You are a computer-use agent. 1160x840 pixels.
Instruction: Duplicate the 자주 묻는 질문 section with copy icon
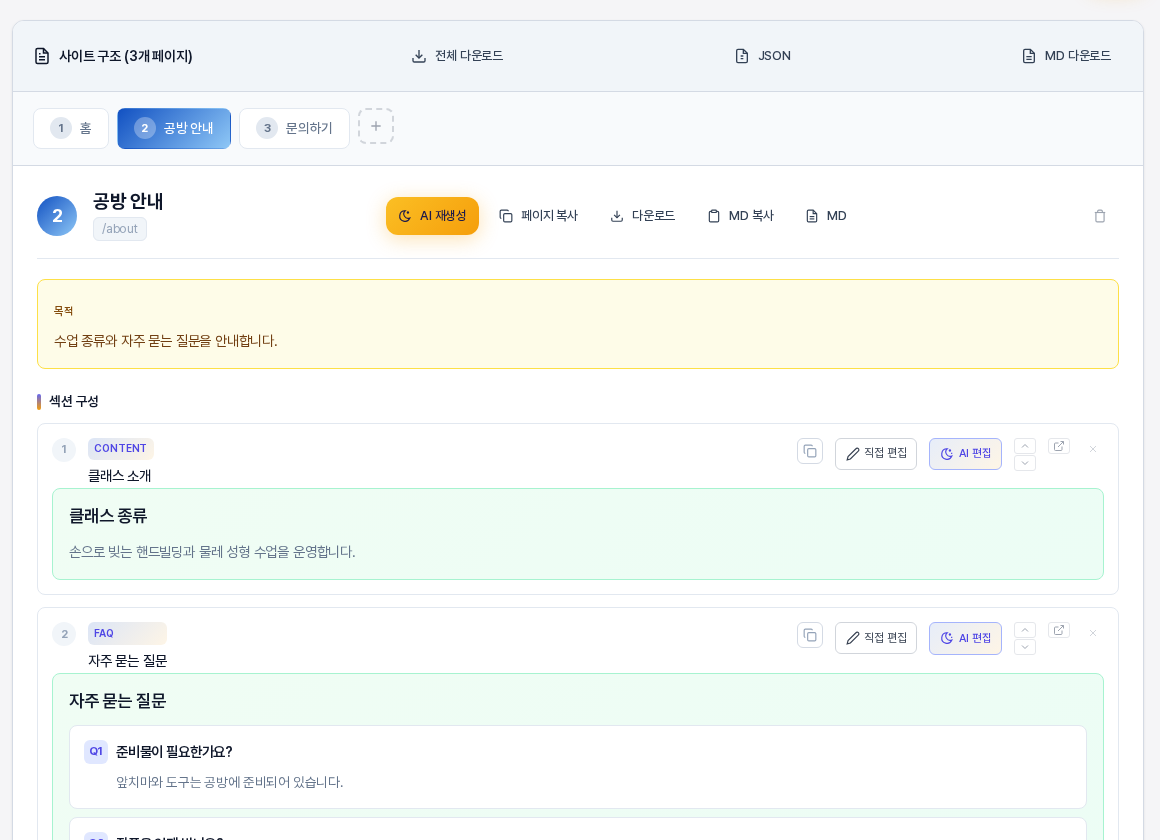point(810,636)
